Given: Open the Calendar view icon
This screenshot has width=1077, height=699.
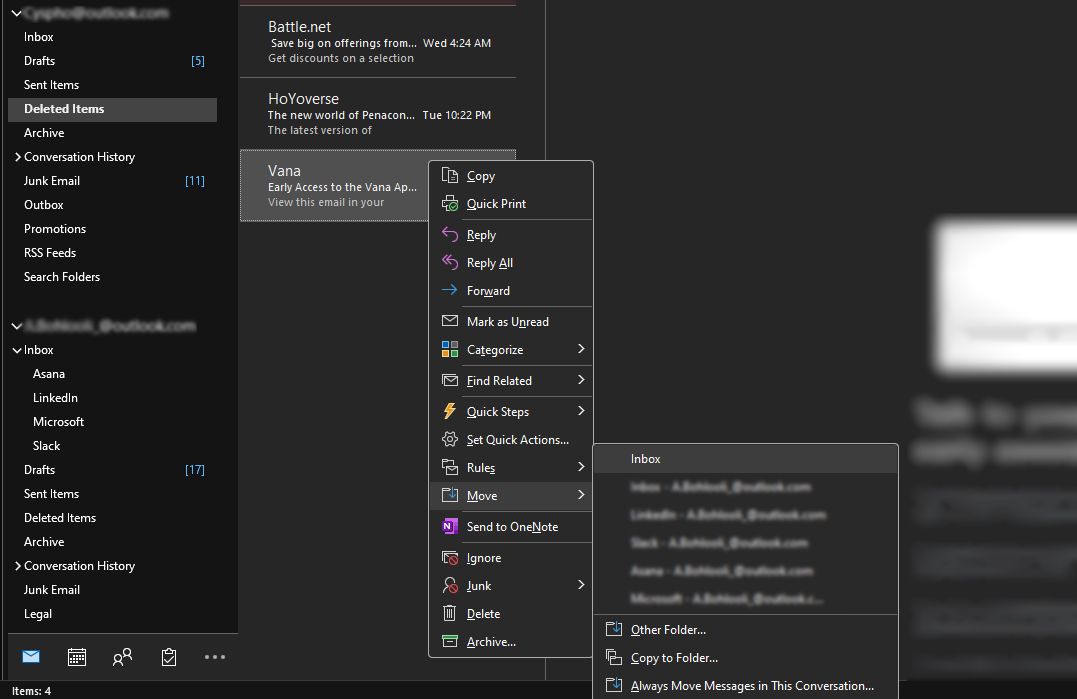Looking at the screenshot, I should tap(77, 657).
